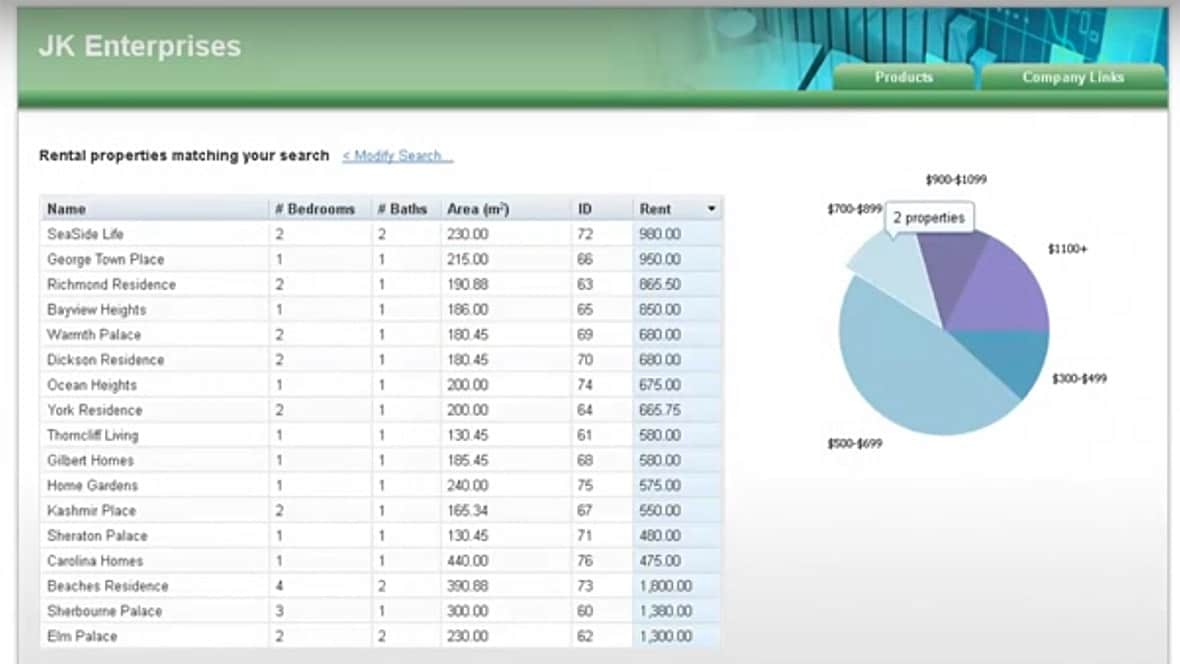The width and height of the screenshot is (1180, 664).
Task: Click the # Bedrooms column header
Action: pyautogui.click(x=315, y=209)
